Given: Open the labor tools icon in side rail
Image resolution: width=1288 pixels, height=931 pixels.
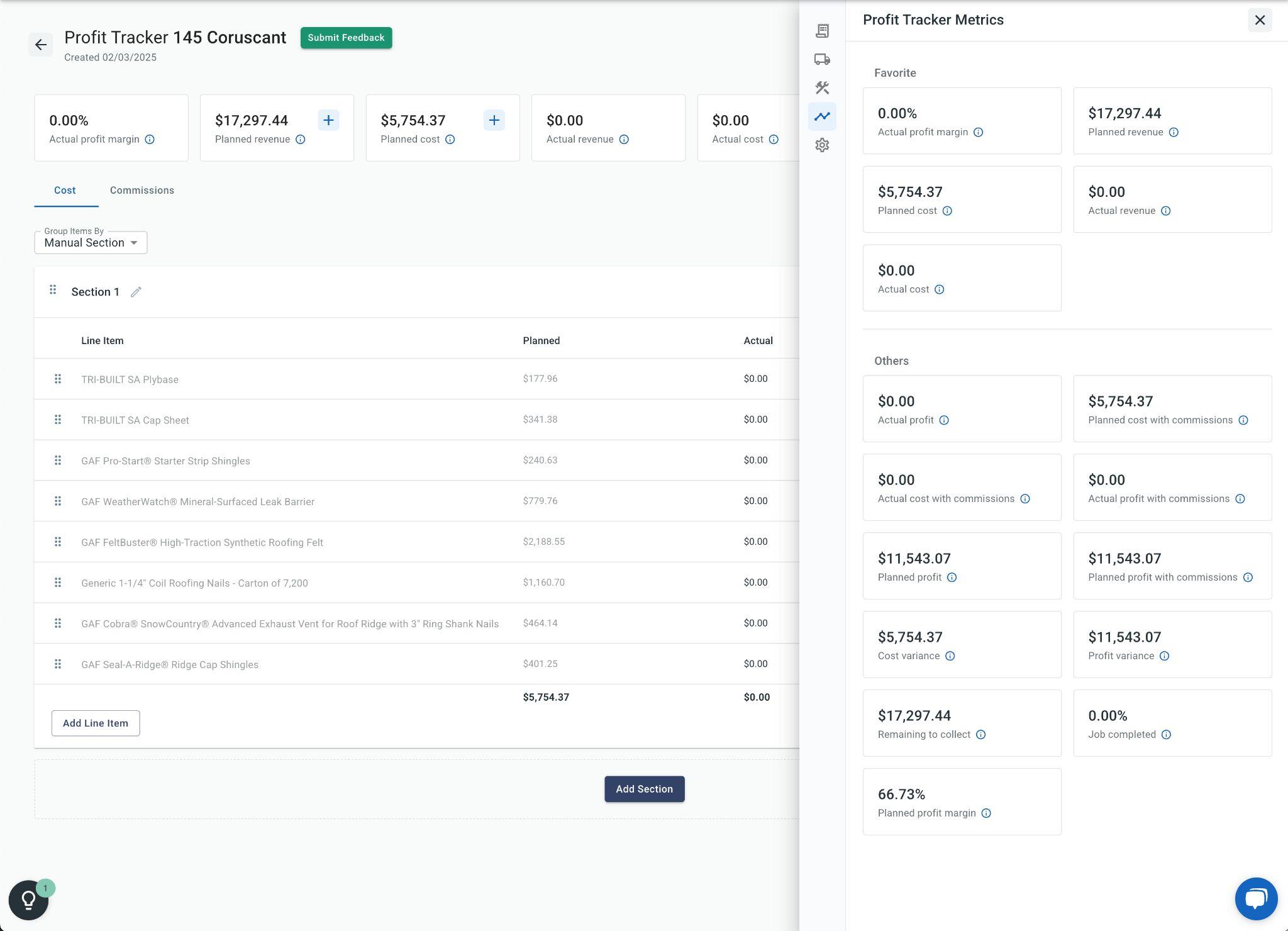Looking at the screenshot, I should pos(822,87).
